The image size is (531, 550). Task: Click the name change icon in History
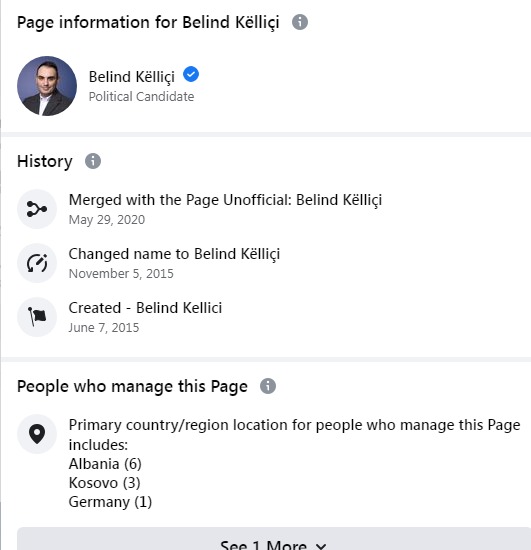click(37, 263)
